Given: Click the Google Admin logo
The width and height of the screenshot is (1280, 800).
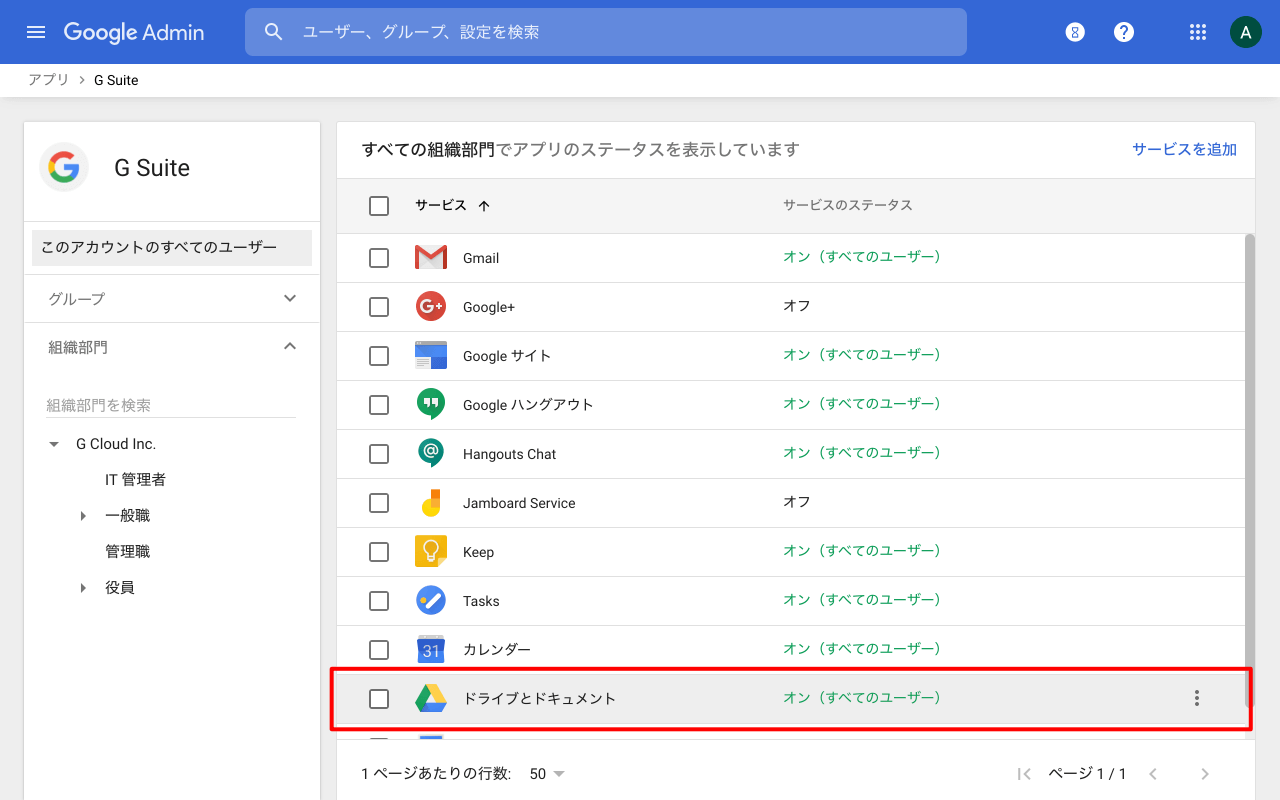Looking at the screenshot, I should click(x=134, y=32).
